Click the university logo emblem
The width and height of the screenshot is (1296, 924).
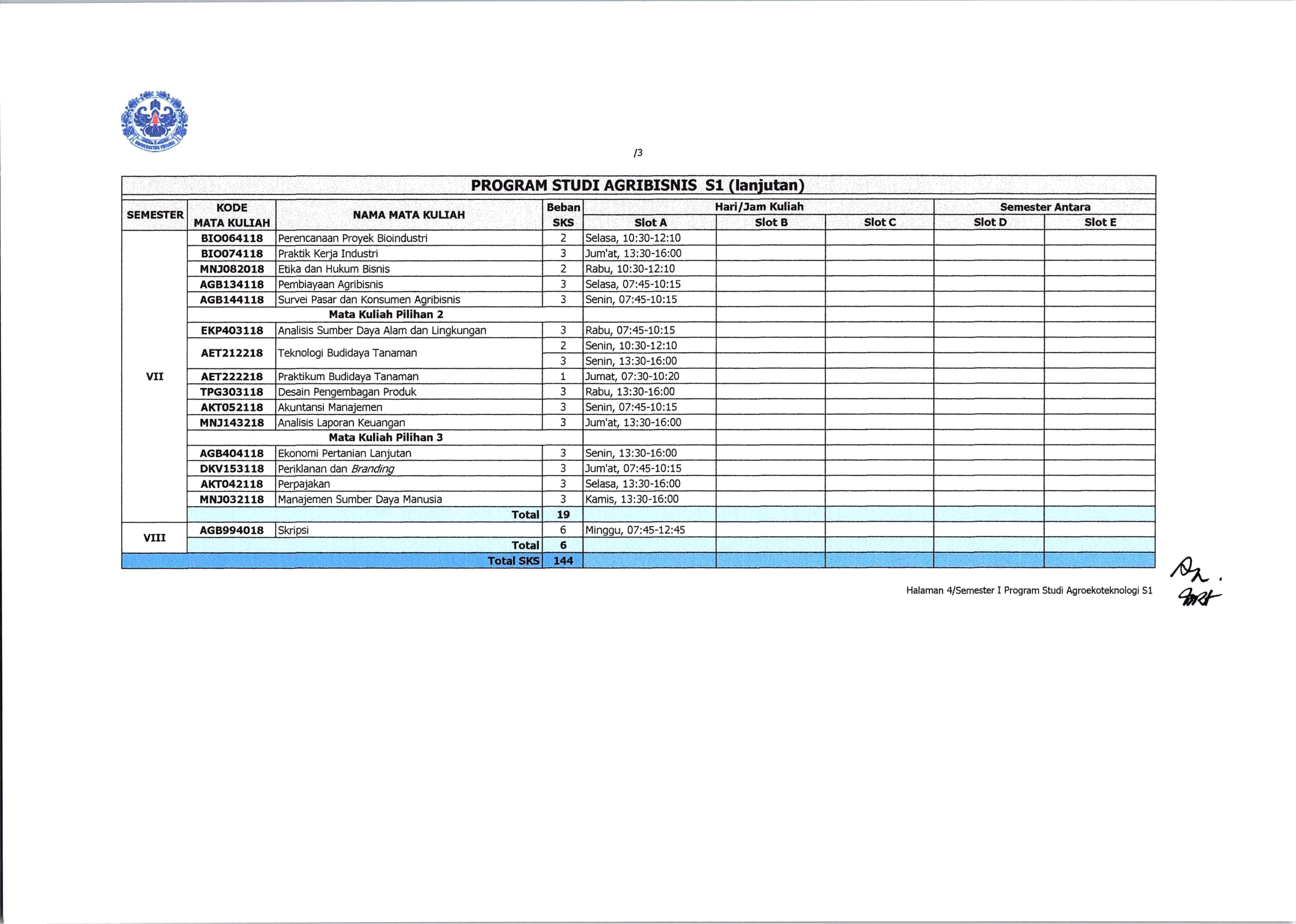pyautogui.click(x=155, y=121)
